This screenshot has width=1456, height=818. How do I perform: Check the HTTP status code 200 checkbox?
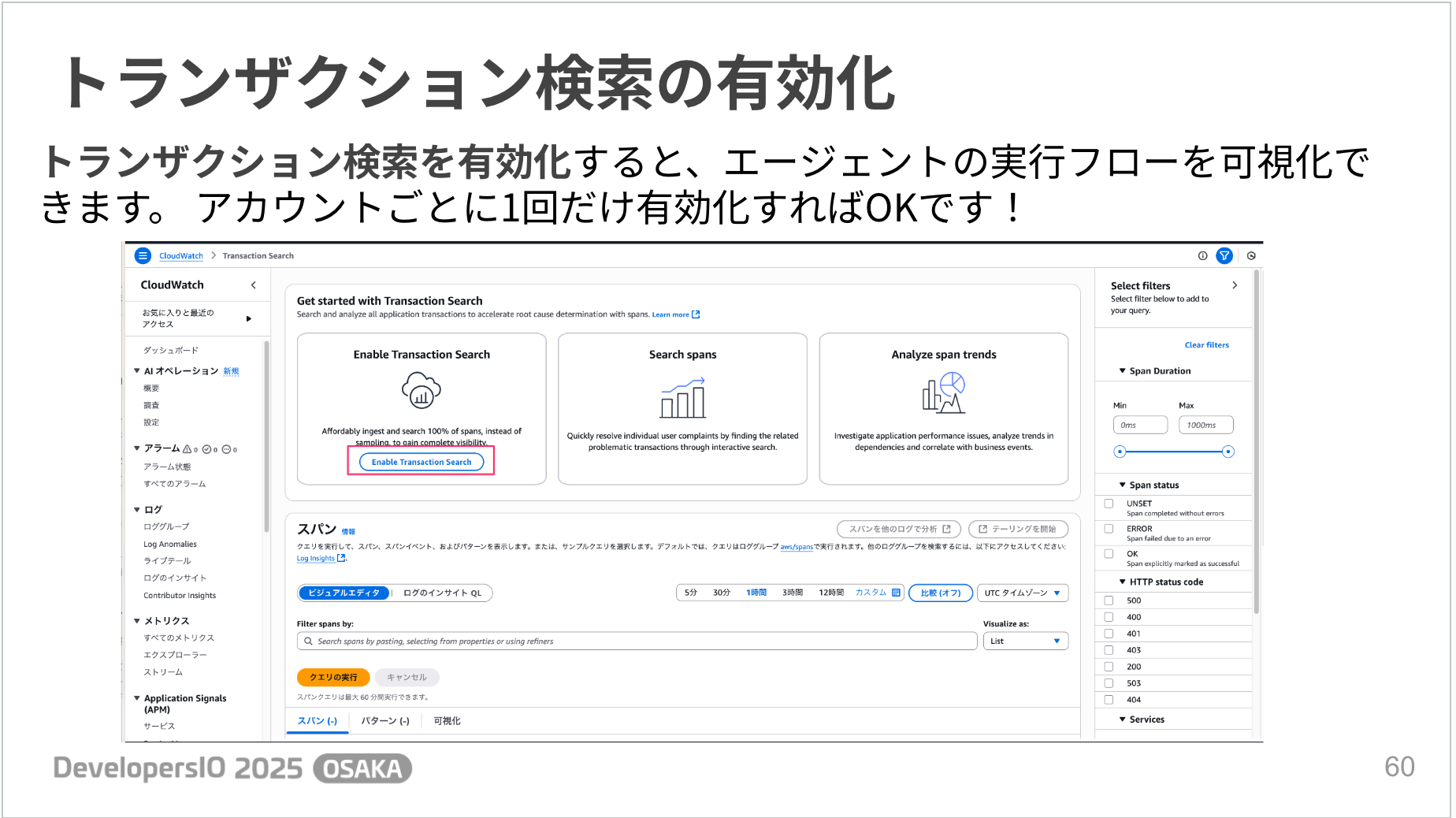point(1109,667)
